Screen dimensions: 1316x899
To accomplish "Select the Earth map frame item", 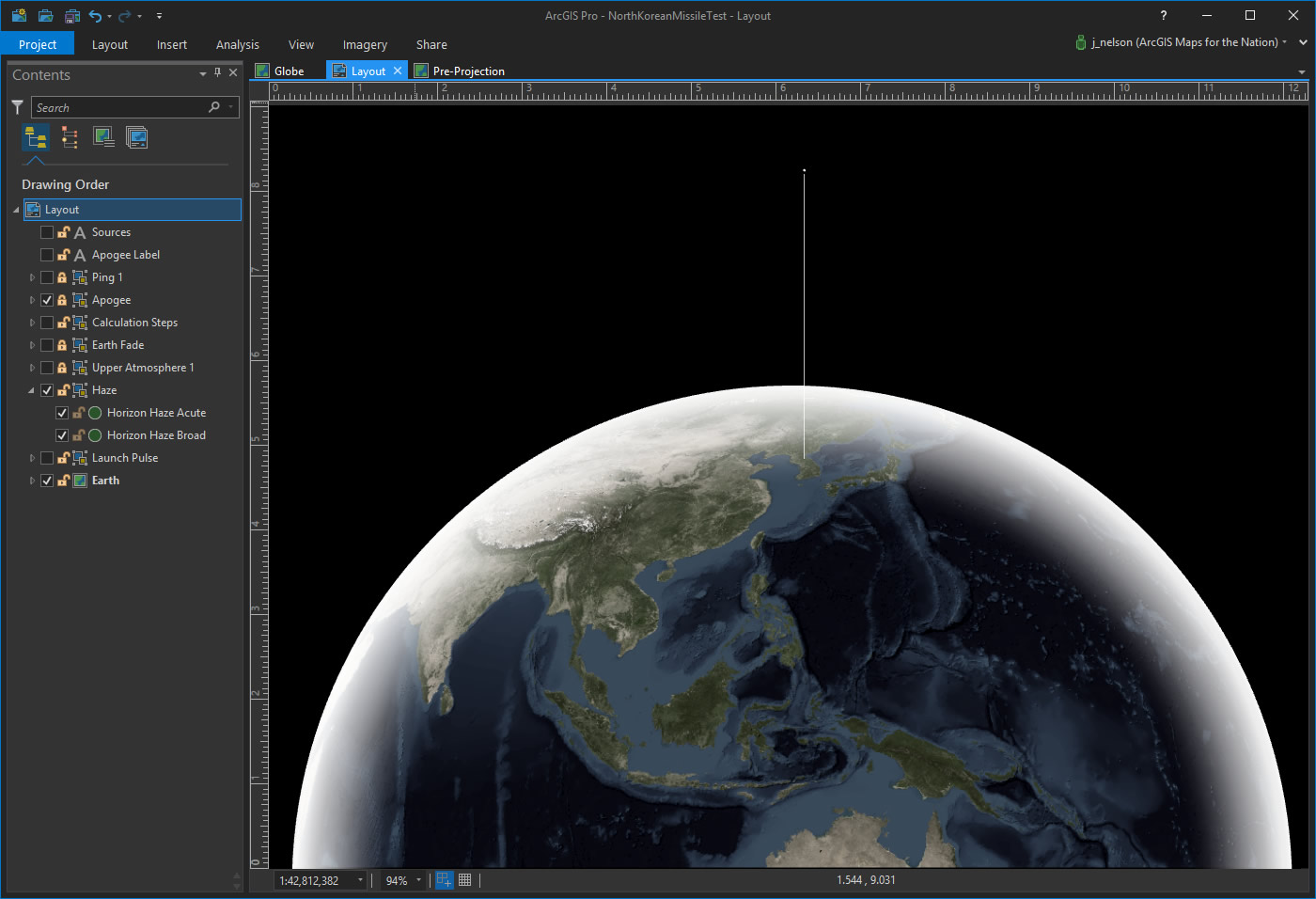I will click(x=105, y=481).
